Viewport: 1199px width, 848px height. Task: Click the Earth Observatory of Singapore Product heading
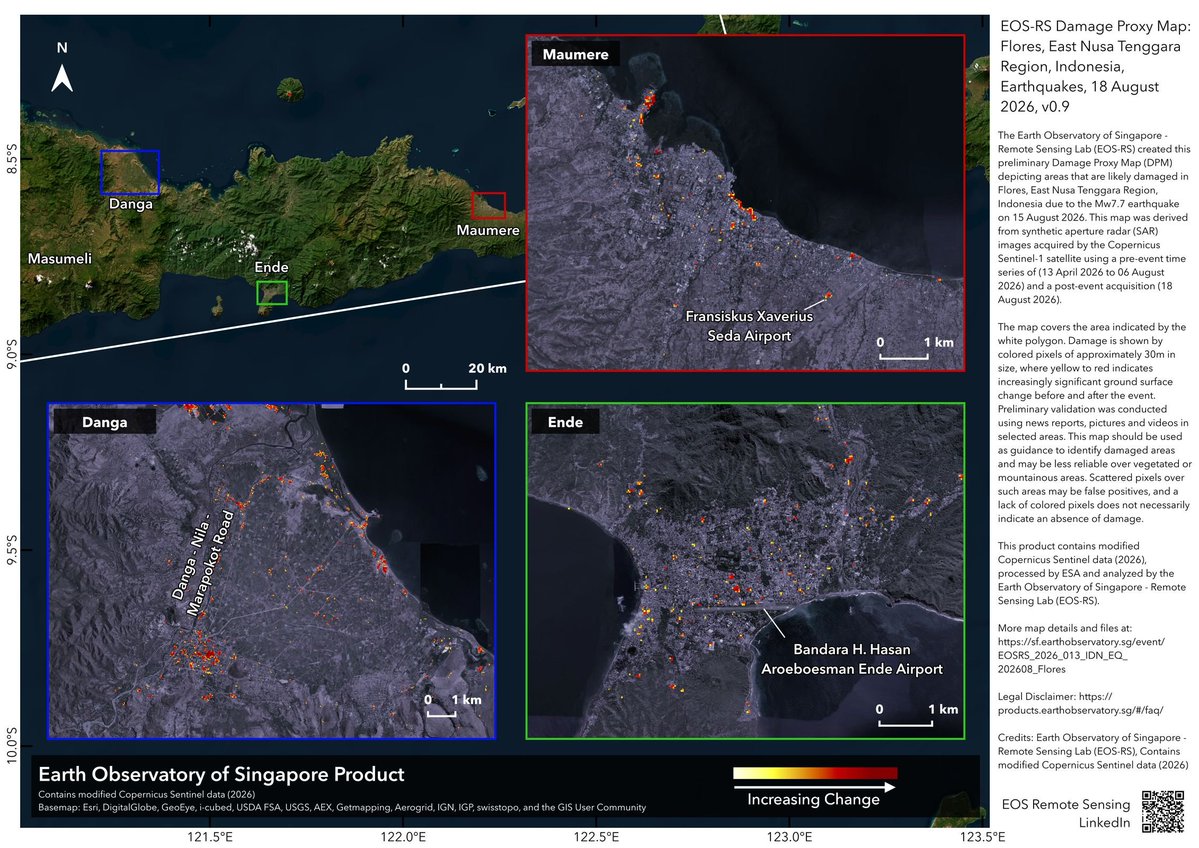(221, 775)
